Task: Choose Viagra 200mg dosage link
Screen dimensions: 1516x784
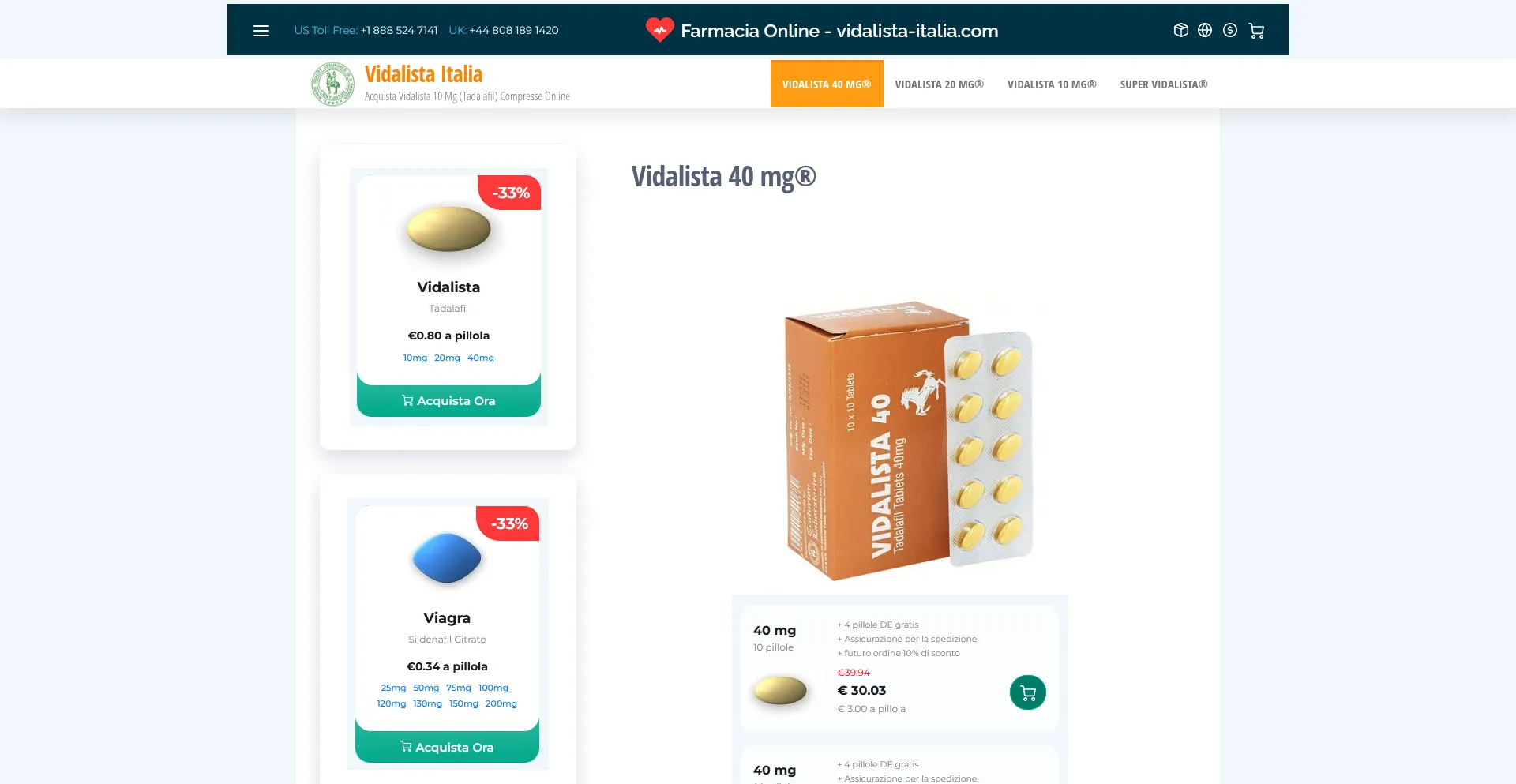Action: (x=501, y=703)
